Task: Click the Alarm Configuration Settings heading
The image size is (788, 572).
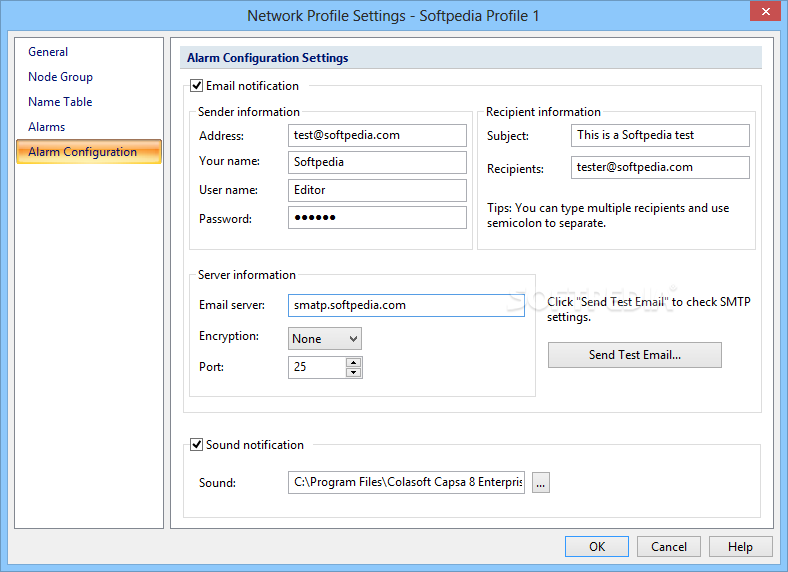Action: point(267,58)
